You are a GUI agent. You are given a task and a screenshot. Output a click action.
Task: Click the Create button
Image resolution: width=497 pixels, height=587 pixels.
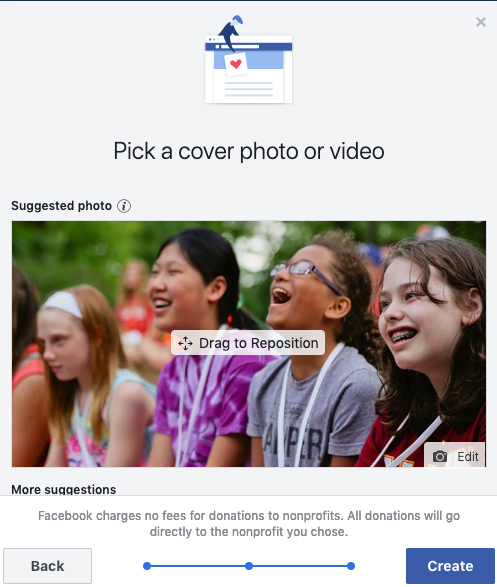coord(450,566)
